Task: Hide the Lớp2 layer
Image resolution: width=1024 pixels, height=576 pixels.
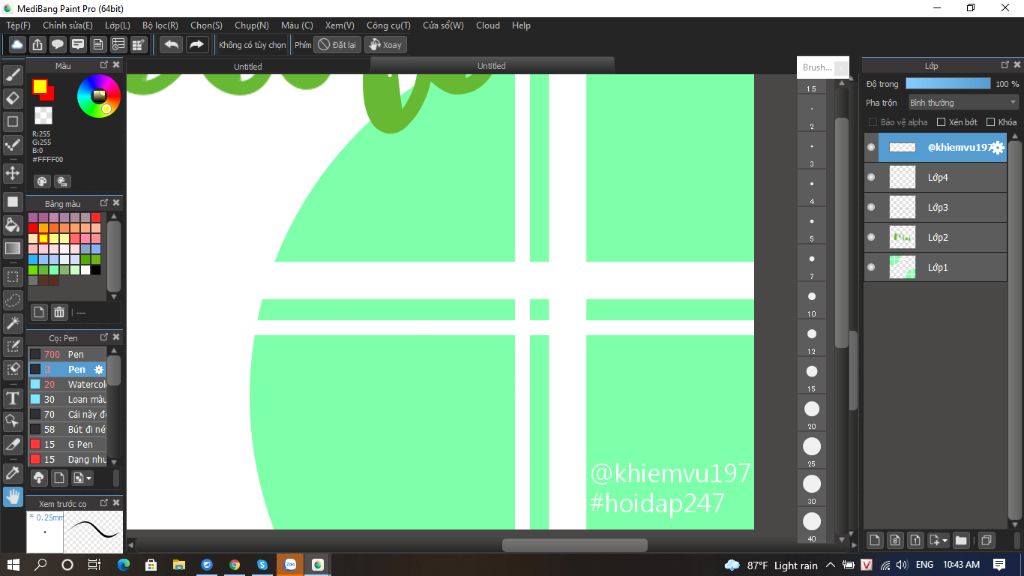Action: (871, 237)
